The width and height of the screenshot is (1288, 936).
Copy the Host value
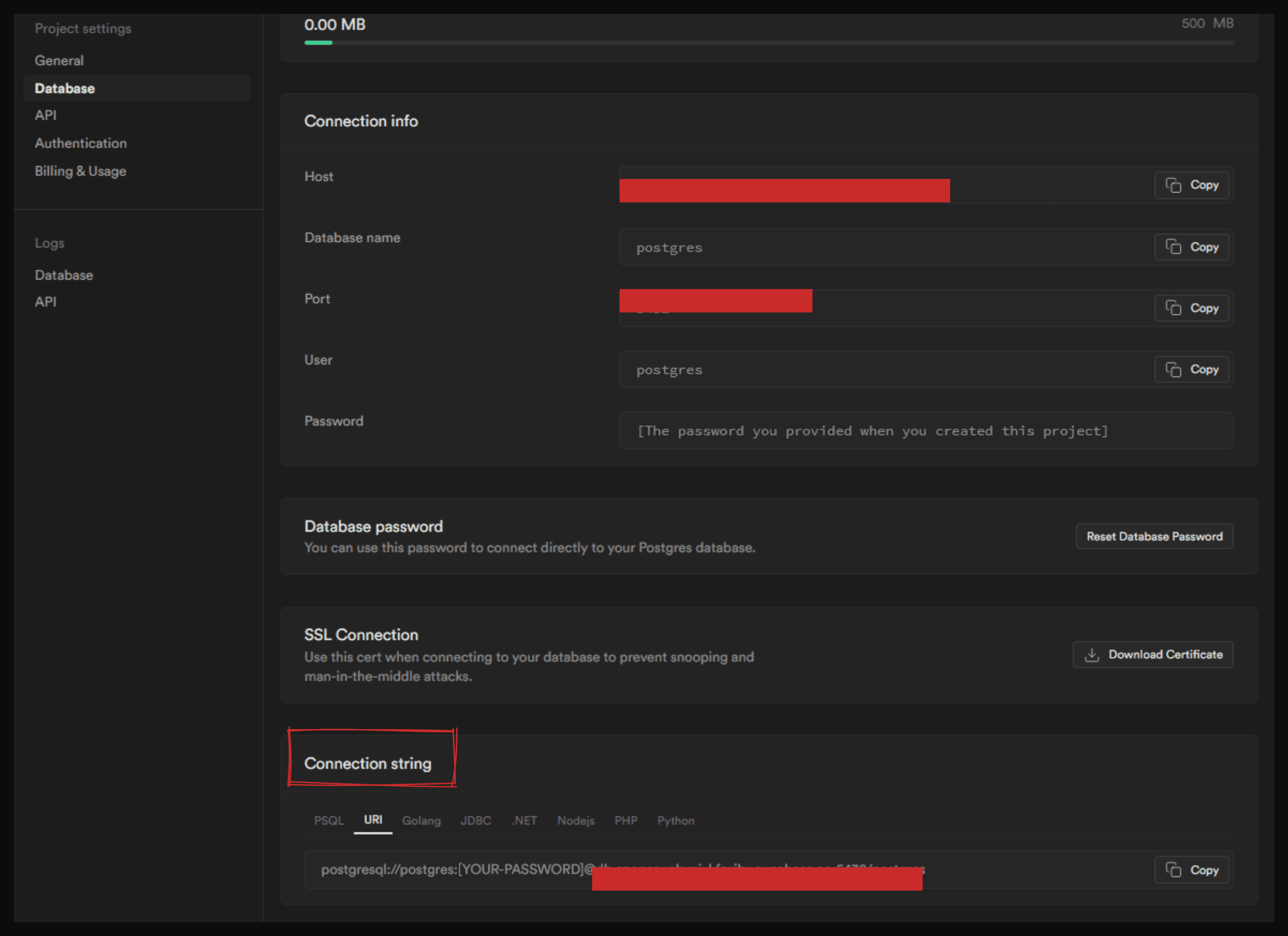(x=1192, y=185)
